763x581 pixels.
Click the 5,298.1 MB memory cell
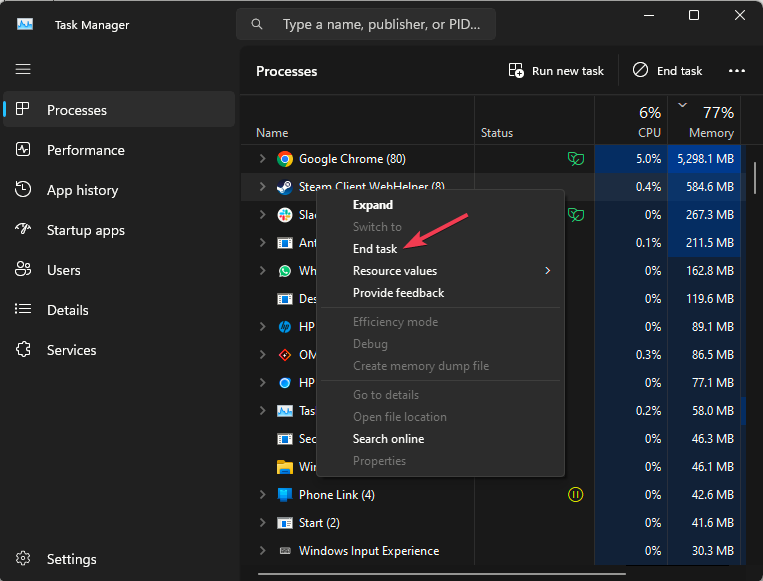pos(705,159)
